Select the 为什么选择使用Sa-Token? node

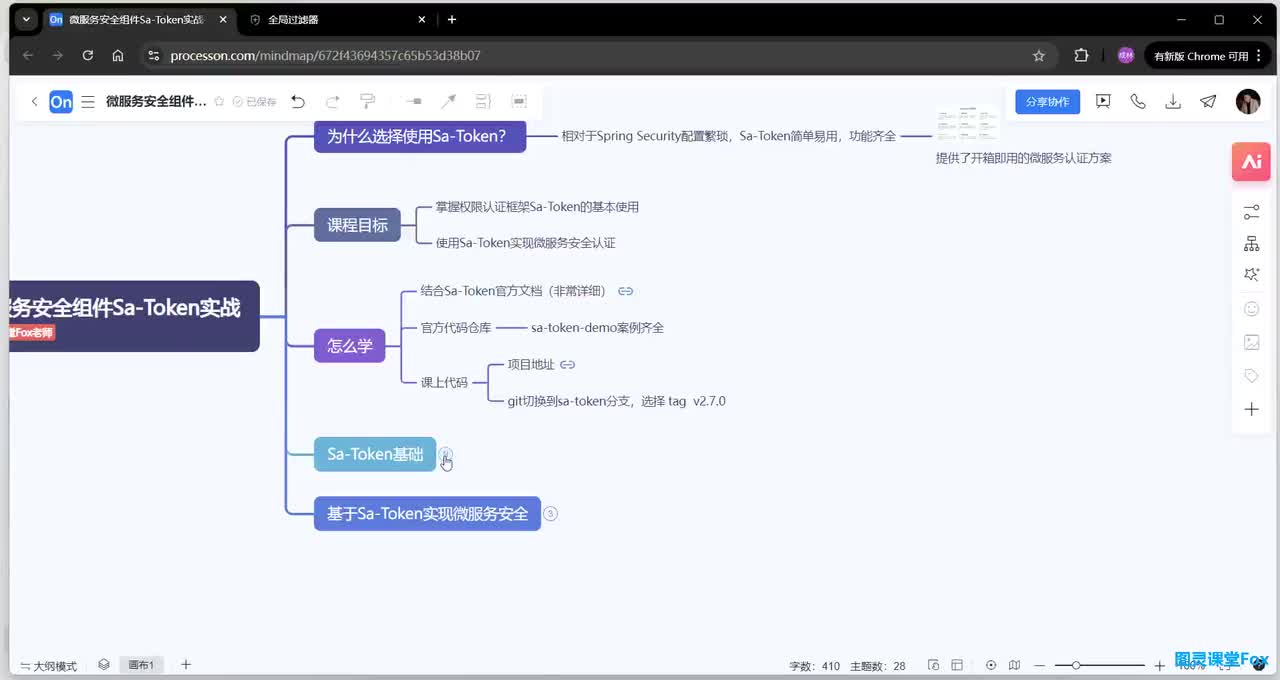(x=420, y=137)
